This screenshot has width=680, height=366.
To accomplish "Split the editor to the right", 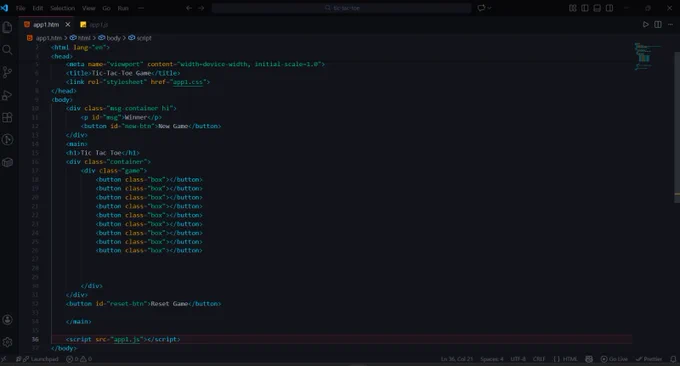I will coord(658,24).
